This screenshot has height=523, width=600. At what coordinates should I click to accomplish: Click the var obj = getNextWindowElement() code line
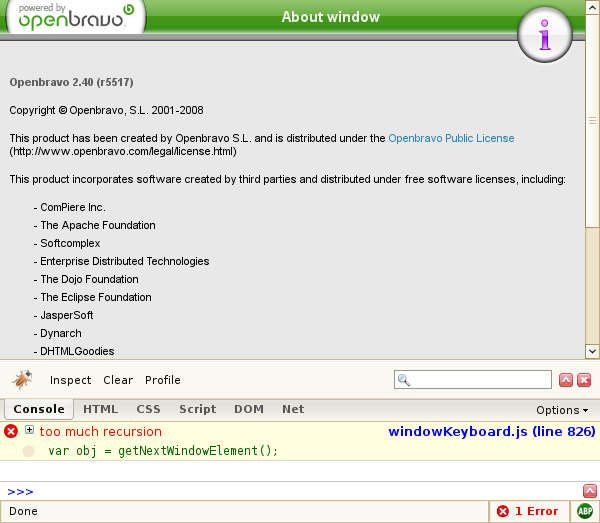(x=163, y=451)
